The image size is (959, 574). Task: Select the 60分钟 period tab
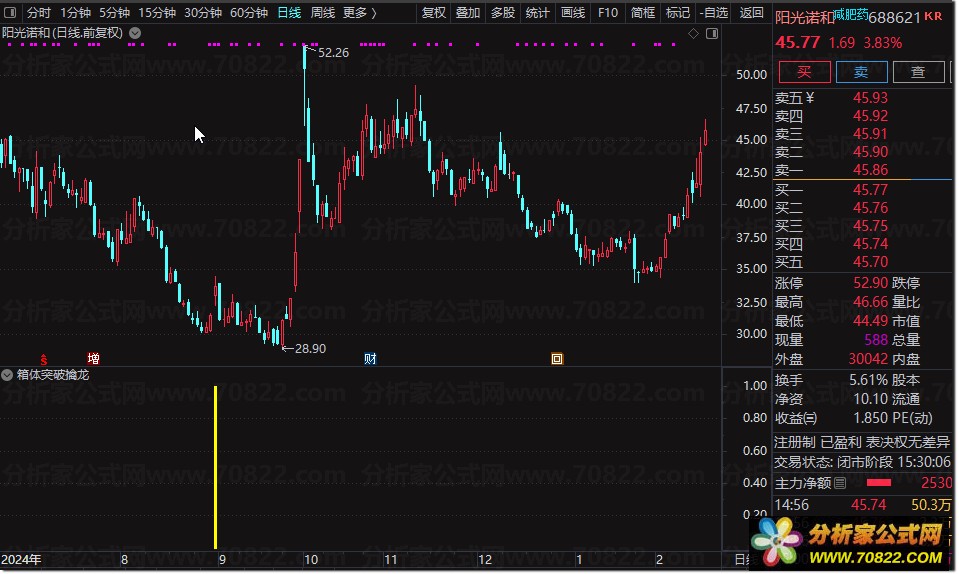[x=248, y=12]
